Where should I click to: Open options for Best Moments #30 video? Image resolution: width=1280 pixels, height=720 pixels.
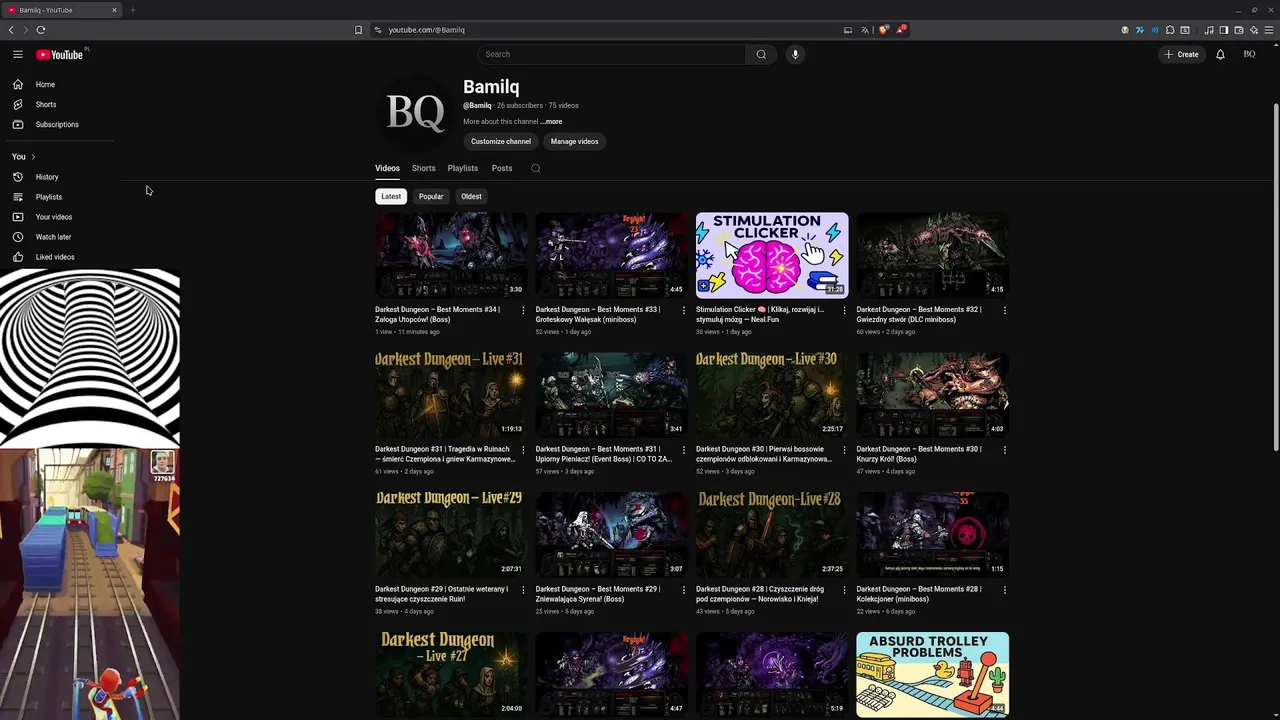tap(1005, 450)
